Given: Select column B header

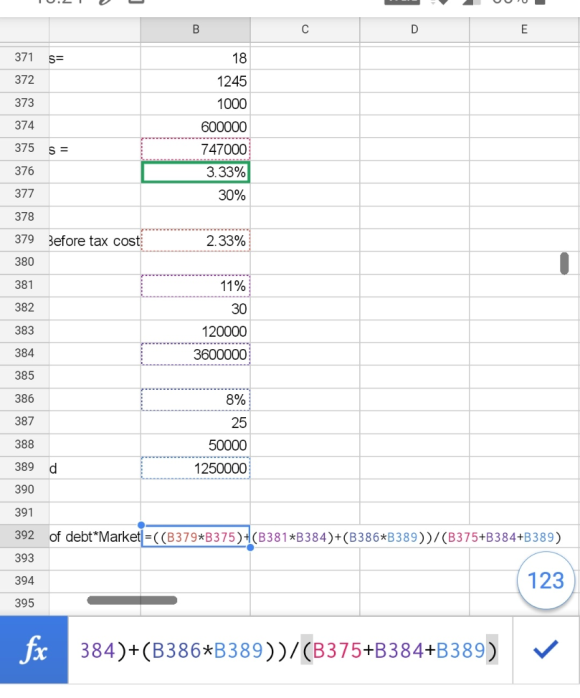Looking at the screenshot, I should (195, 30).
